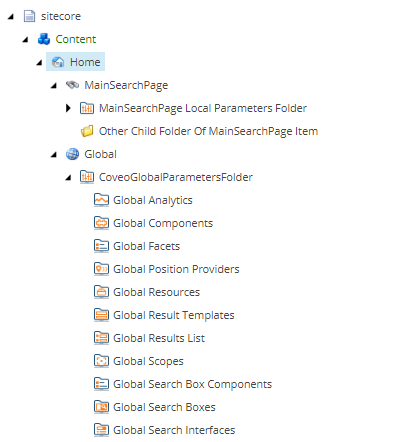Open the Global Facets item
This screenshot has height=442, width=407.
click(146, 246)
